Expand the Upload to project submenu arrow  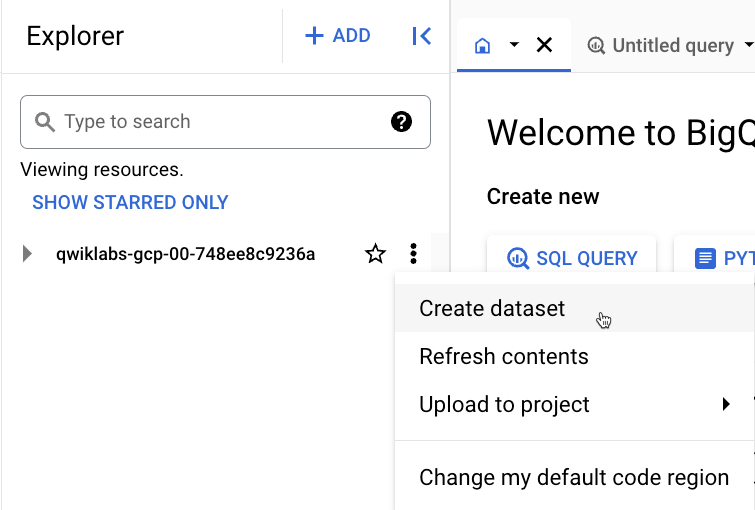pyautogui.click(x=726, y=405)
